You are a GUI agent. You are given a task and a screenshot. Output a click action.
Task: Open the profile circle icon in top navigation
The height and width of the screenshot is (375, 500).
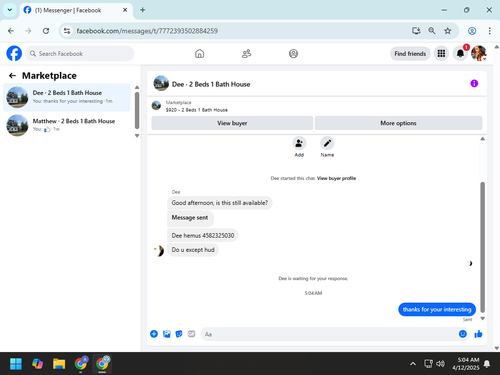[x=293, y=54]
